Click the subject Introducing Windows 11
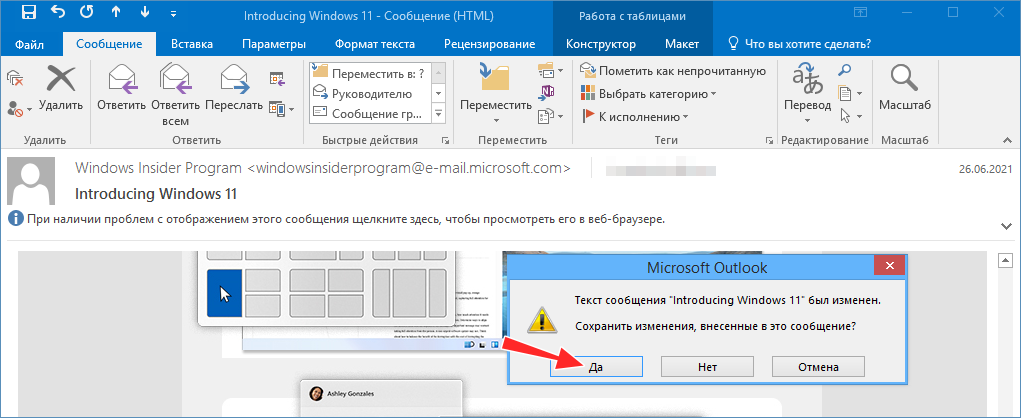 (x=156, y=194)
